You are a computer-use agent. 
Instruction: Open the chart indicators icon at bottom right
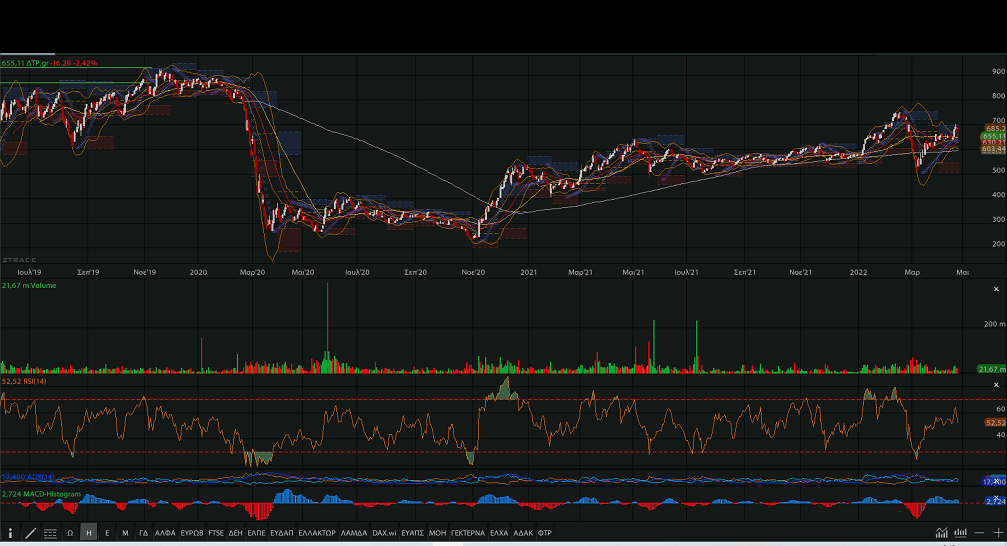click(x=942, y=532)
